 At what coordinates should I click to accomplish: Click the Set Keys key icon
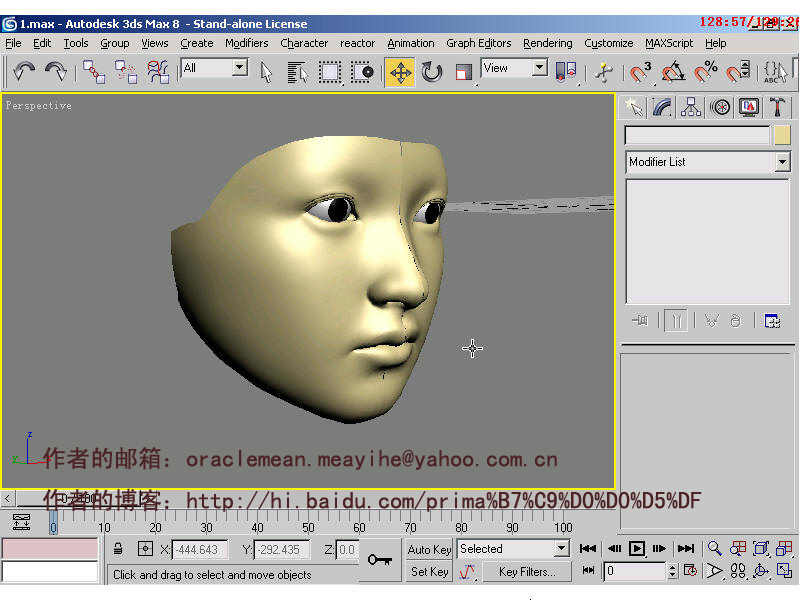click(x=380, y=560)
